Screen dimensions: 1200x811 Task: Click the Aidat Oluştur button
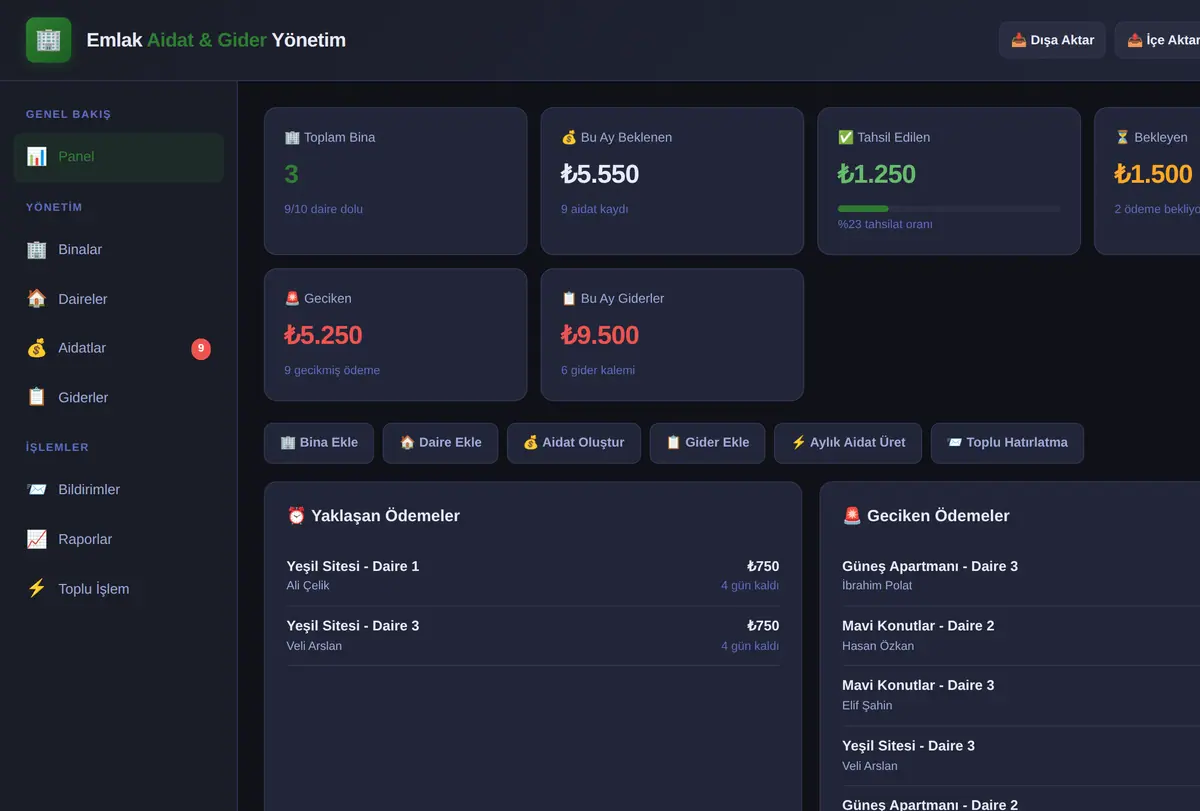[x=574, y=443]
